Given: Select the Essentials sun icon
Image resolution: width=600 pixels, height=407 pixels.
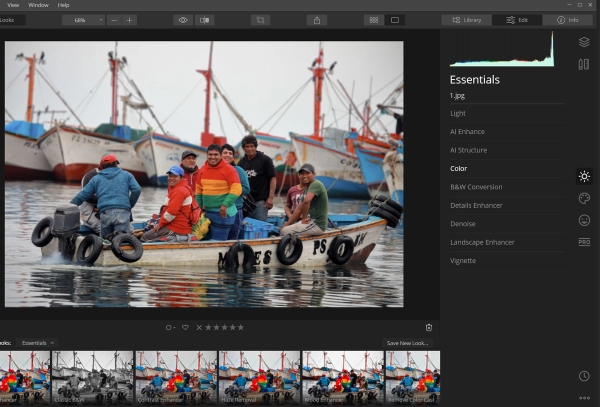Looking at the screenshot, I should pos(584,176).
